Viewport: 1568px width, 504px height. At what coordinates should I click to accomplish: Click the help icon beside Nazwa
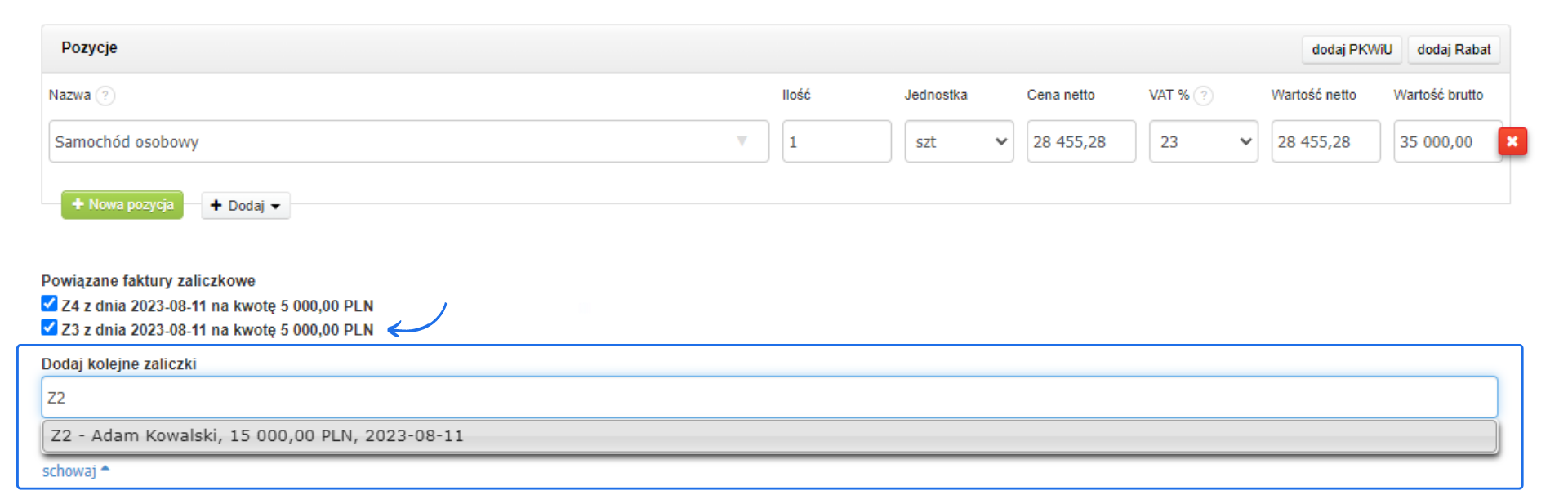105,96
